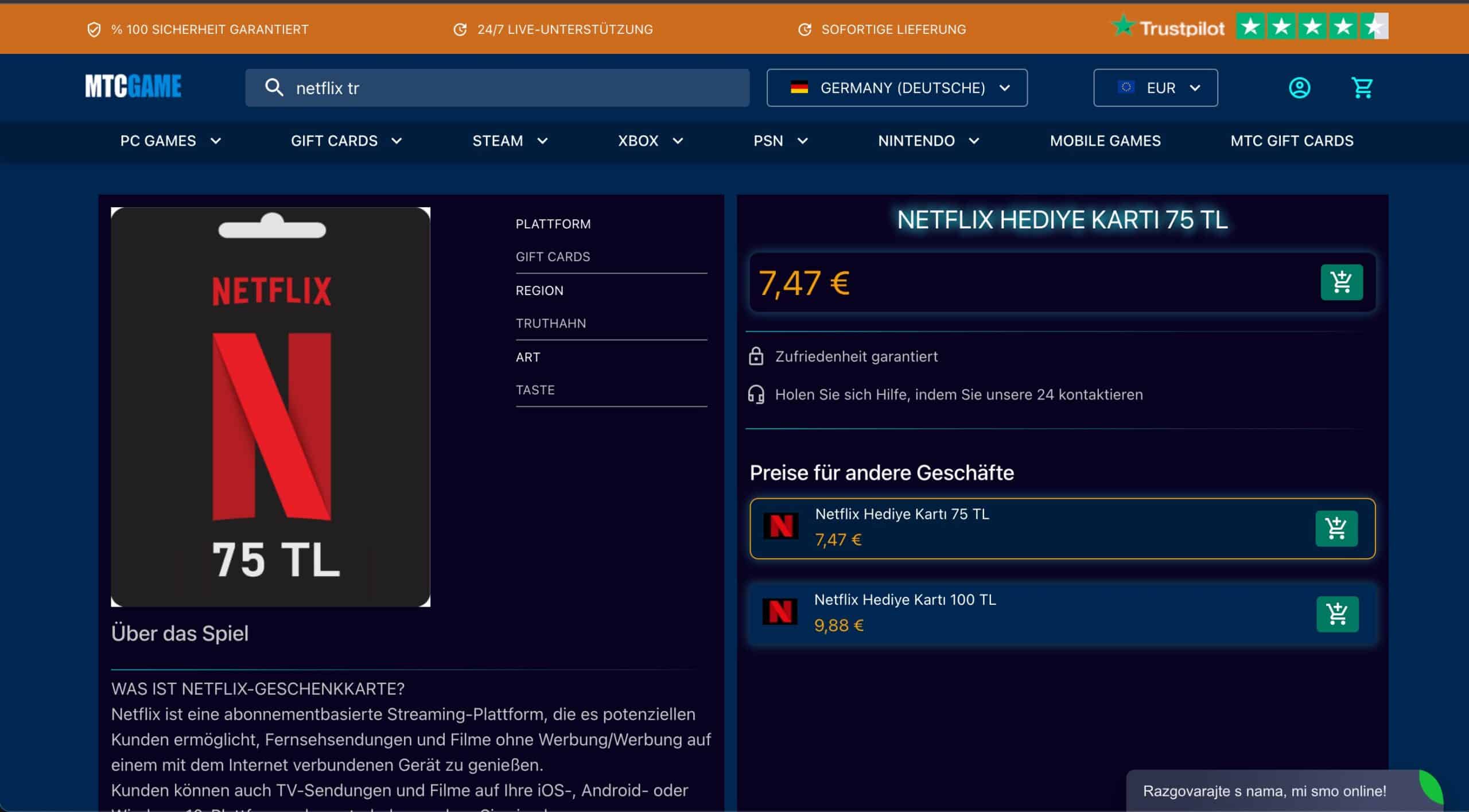Click the security shield icon in top banner
Viewport: 1469px width, 812px height.
pos(94,29)
